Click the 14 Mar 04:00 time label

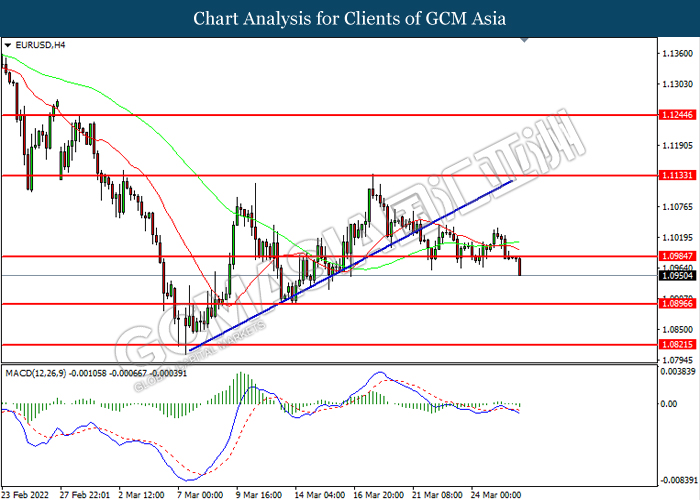pos(320,495)
